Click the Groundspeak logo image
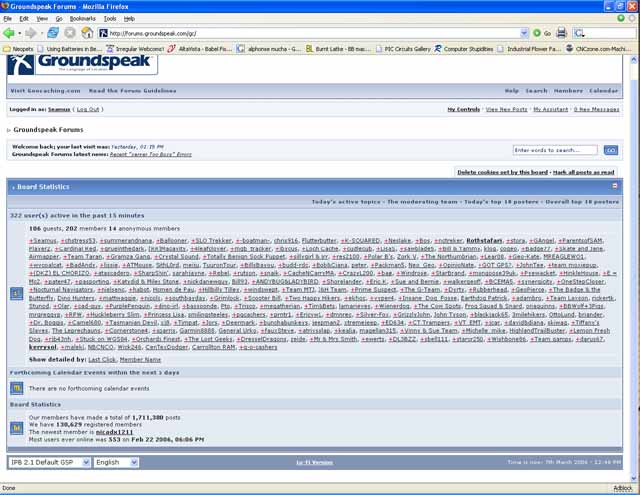The width and height of the screenshot is (640, 495). [82, 64]
